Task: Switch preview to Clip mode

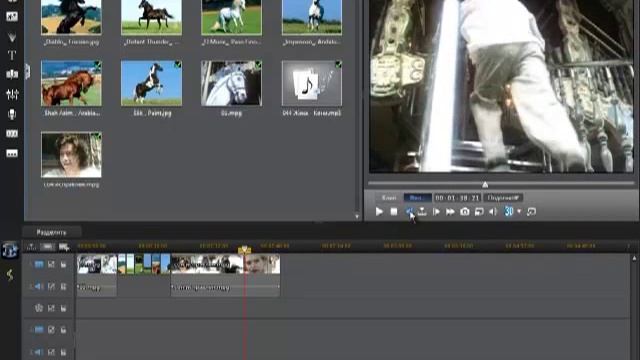Action: pos(389,198)
